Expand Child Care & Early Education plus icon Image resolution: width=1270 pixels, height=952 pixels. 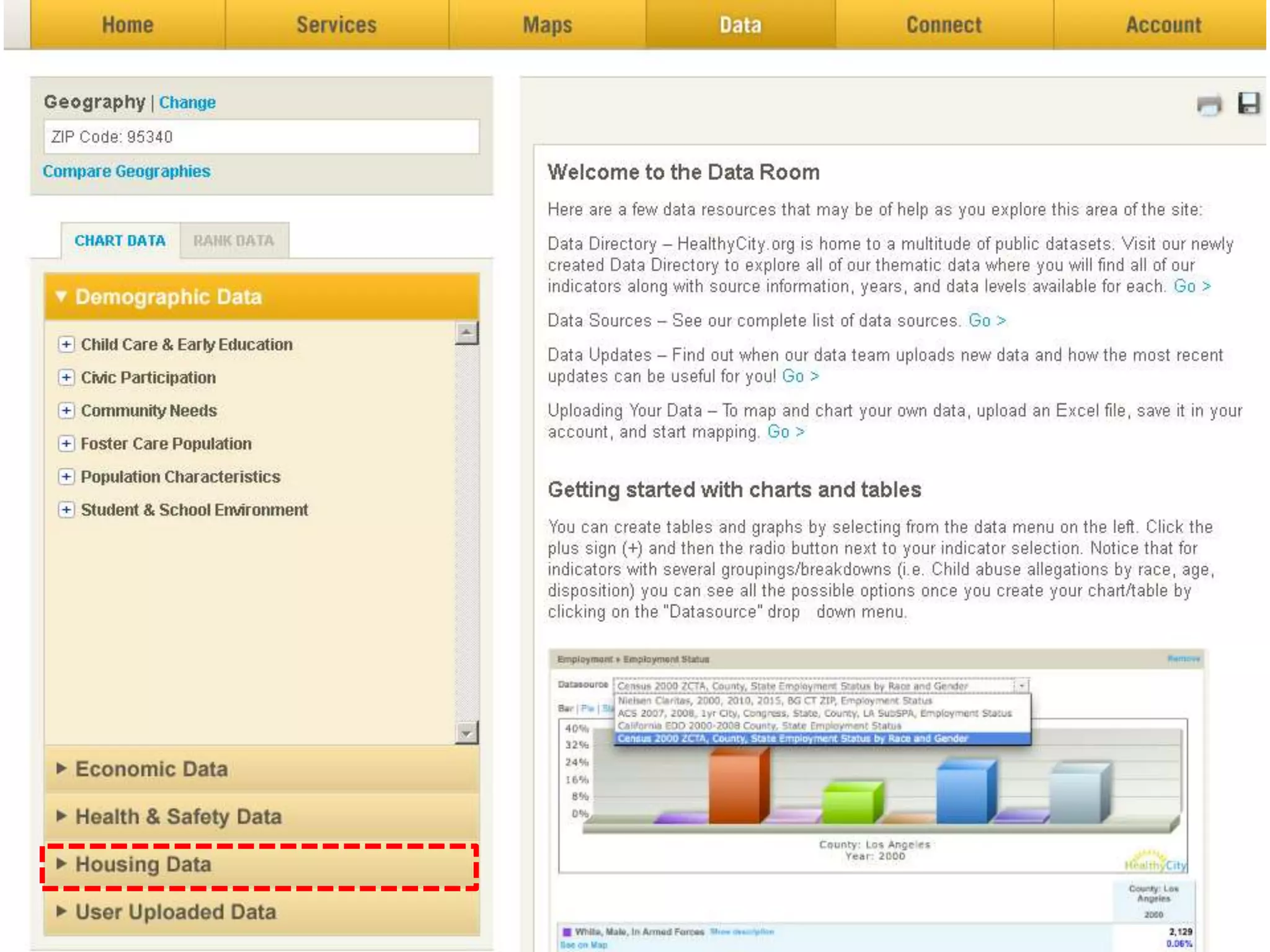(66, 344)
